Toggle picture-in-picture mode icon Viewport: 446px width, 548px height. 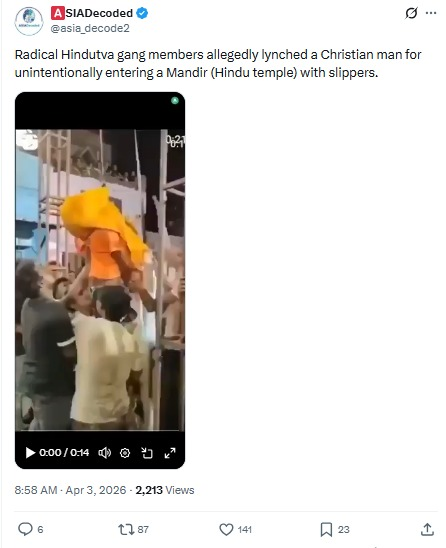coord(147,453)
